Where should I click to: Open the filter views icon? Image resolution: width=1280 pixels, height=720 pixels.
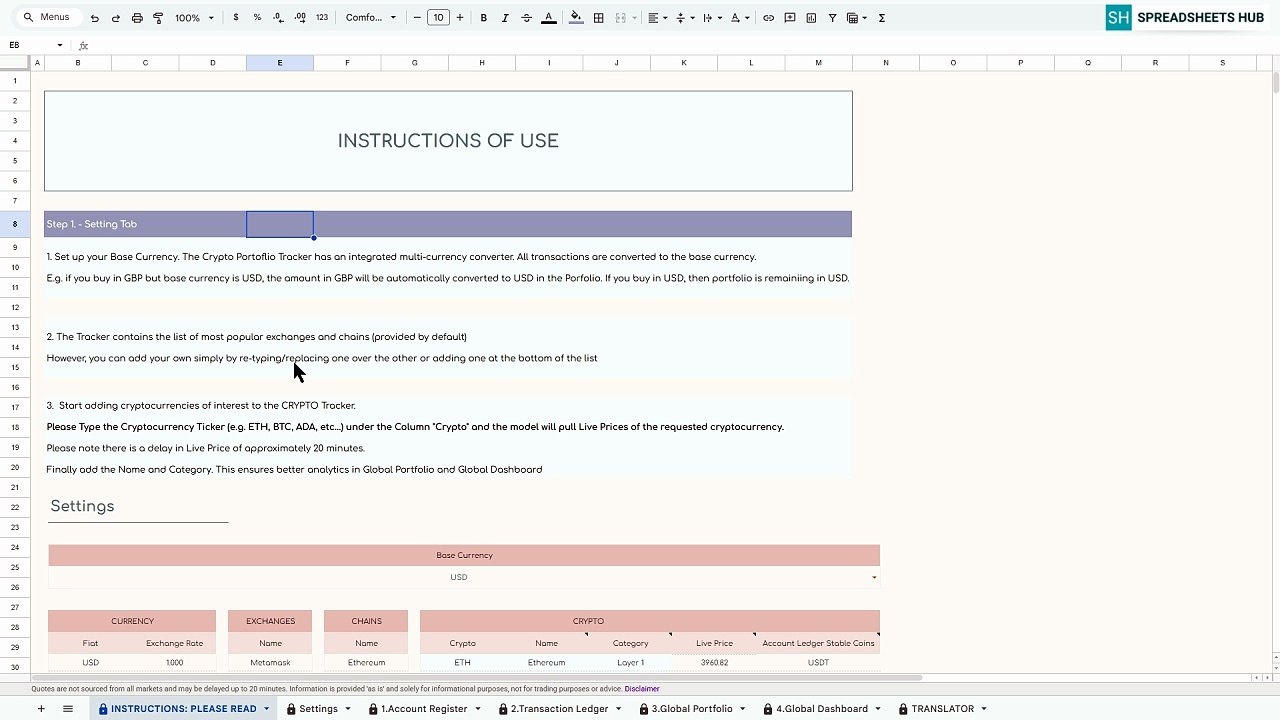856,18
